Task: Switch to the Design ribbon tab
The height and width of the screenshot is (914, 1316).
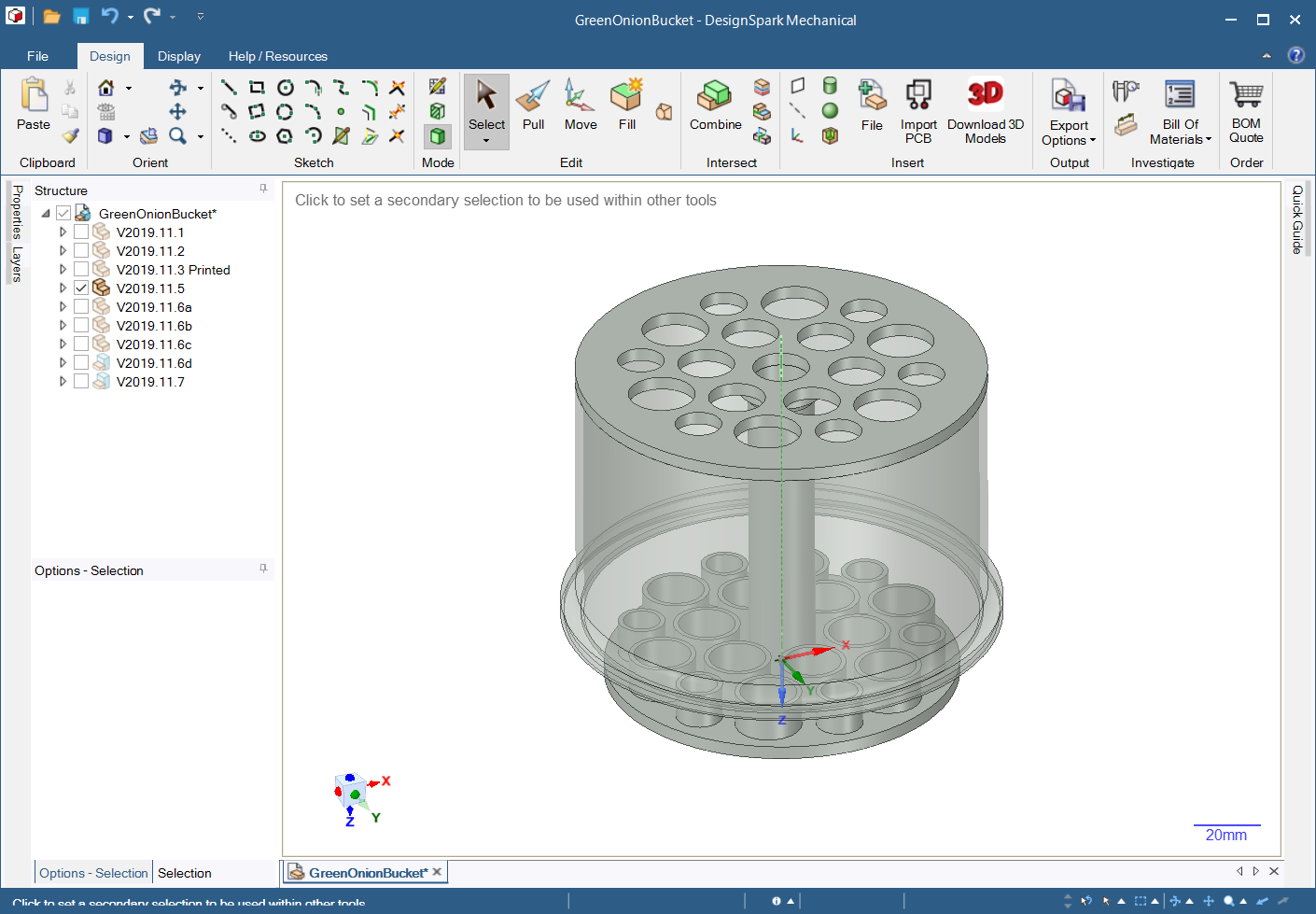Action: pyautogui.click(x=110, y=56)
